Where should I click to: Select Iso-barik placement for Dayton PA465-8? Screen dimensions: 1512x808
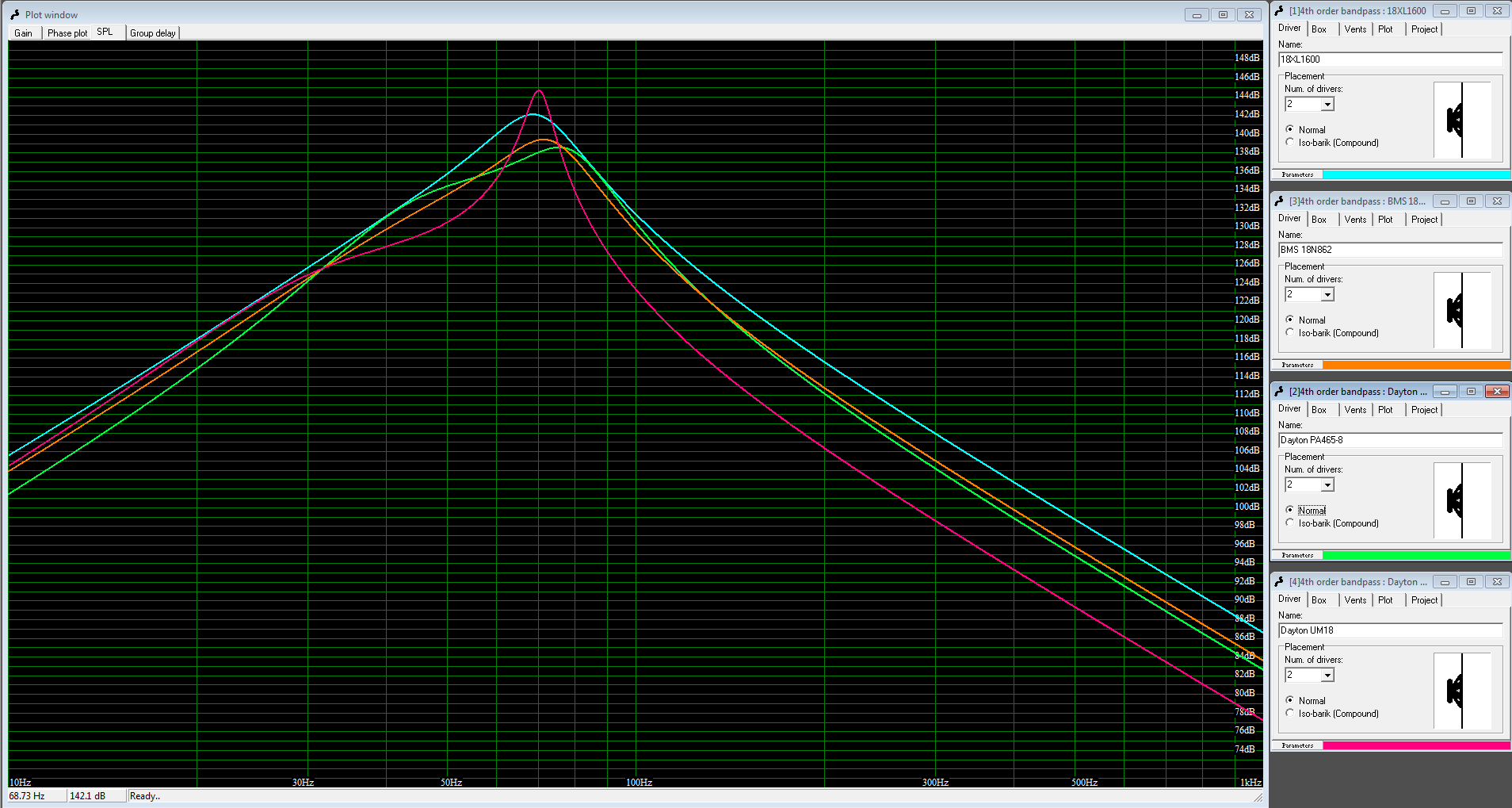[1332, 523]
